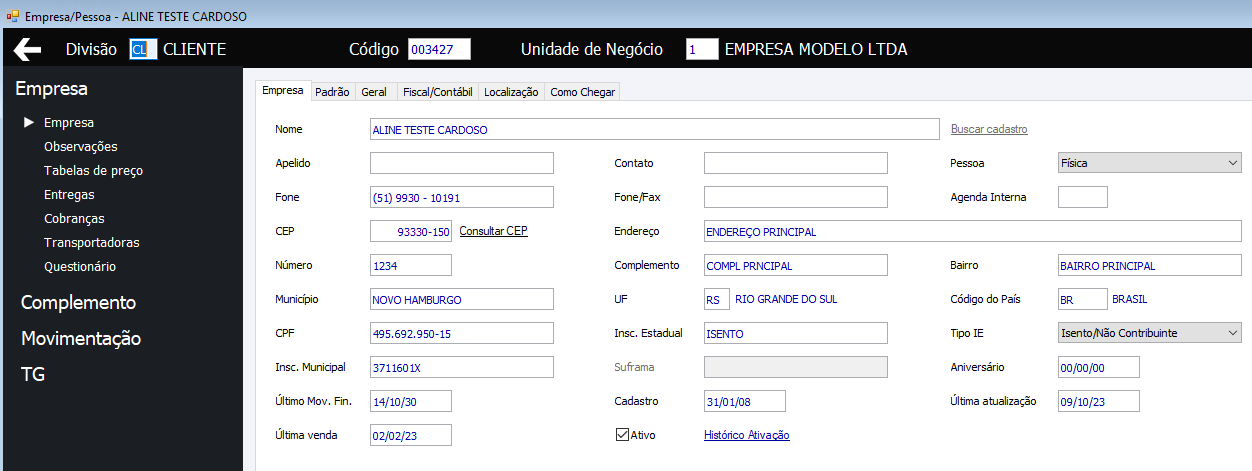Open Questionário in the sidebar

pos(80,267)
